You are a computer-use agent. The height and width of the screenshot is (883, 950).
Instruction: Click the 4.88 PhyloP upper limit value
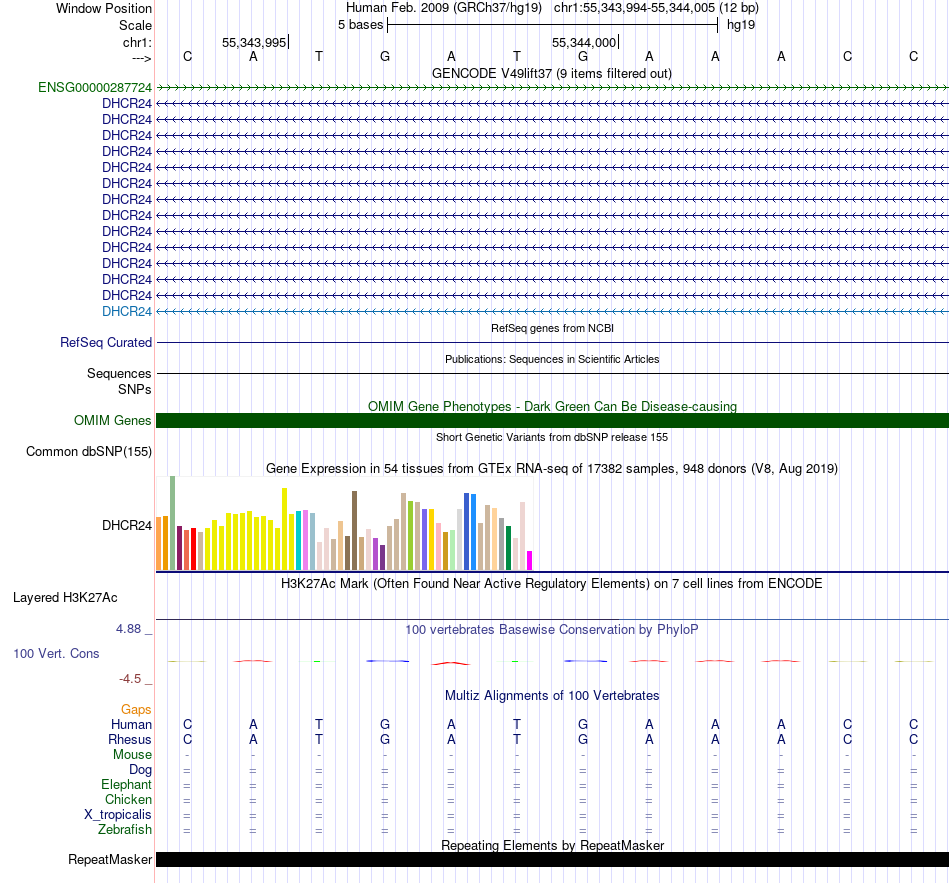[x=128, y=629]
